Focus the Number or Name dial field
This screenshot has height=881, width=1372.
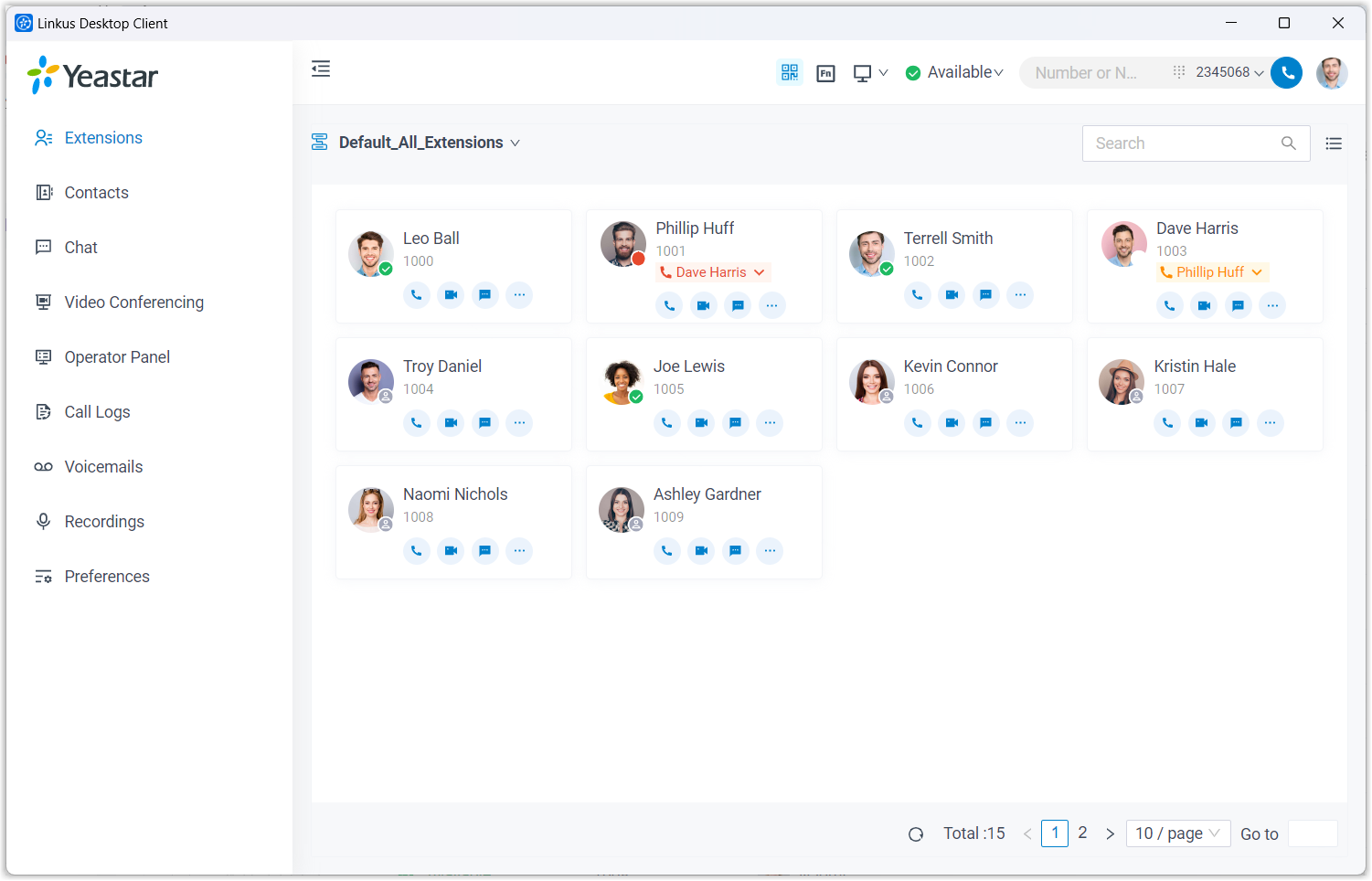[1090, 72]
